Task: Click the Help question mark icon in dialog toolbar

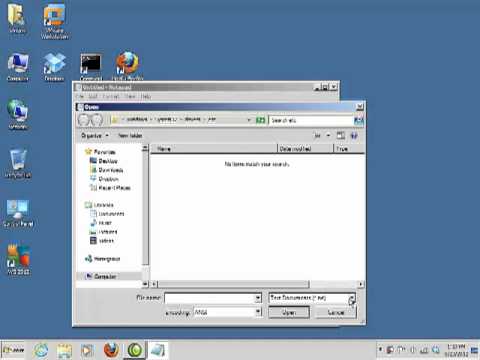Action: [354, 135]
